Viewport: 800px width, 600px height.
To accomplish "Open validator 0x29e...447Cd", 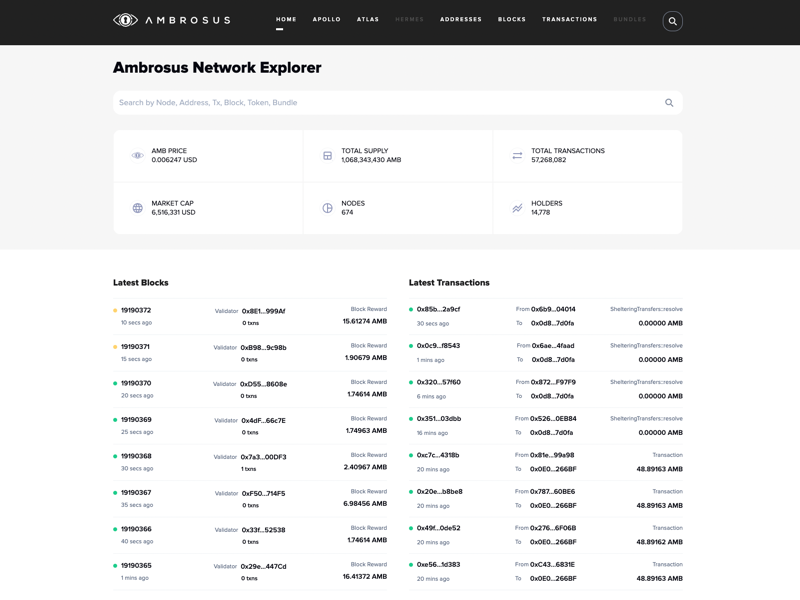I will pyautogui.click(x=263, y=566).
